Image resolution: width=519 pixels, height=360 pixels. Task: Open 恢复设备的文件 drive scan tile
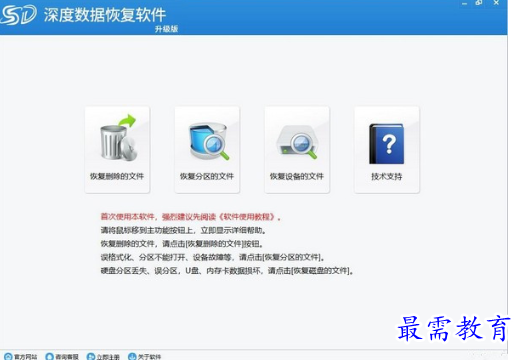297,150
